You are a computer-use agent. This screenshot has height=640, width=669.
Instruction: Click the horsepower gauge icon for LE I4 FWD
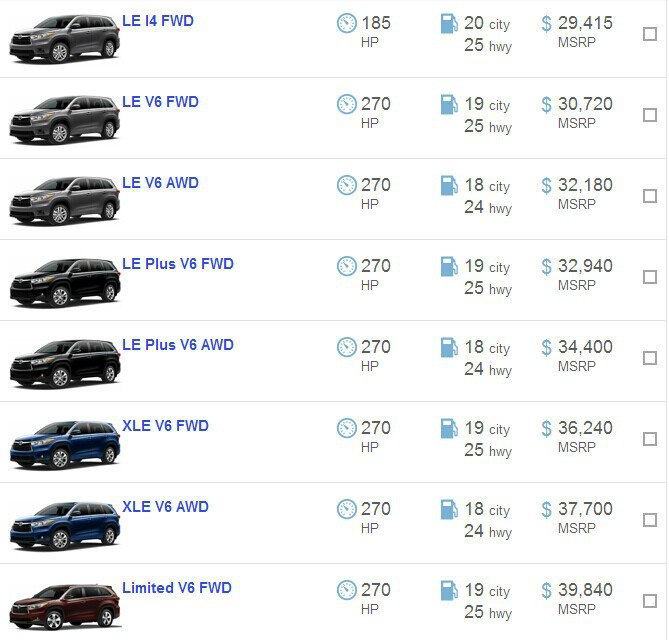(347, 23)
